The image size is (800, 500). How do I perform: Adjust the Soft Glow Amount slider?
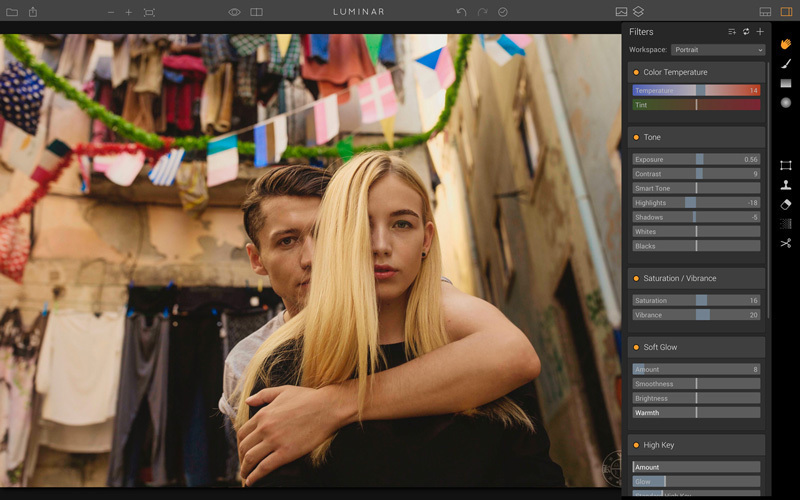tap(696, 369)
